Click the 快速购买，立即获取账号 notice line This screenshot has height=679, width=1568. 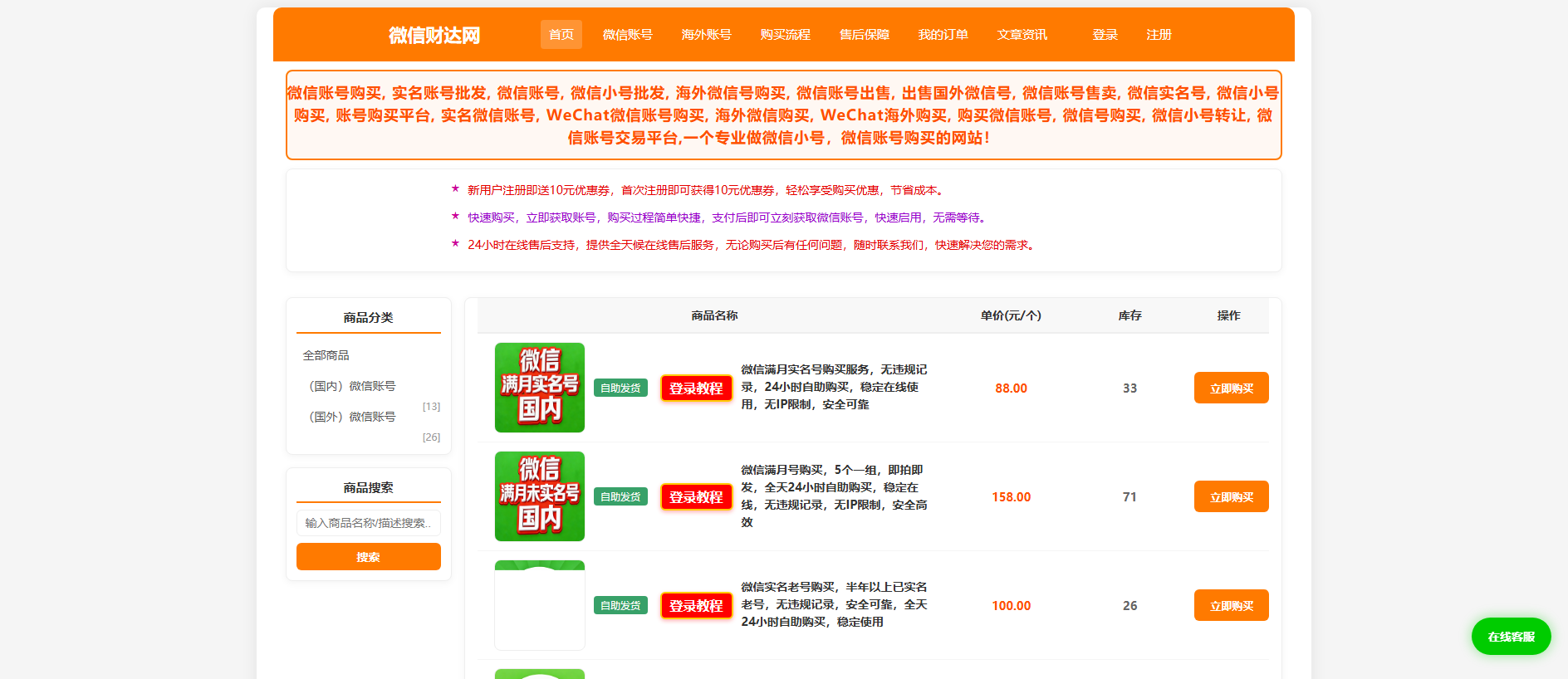click(x=728, y=217)
